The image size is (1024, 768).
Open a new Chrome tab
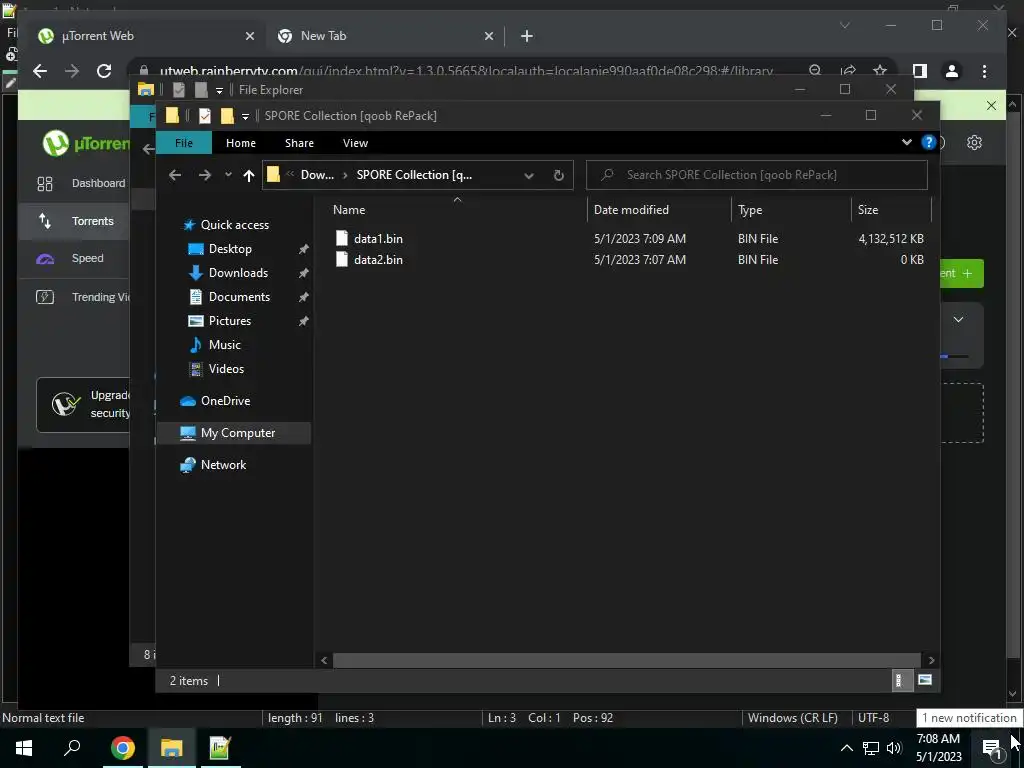coord(526,36)
